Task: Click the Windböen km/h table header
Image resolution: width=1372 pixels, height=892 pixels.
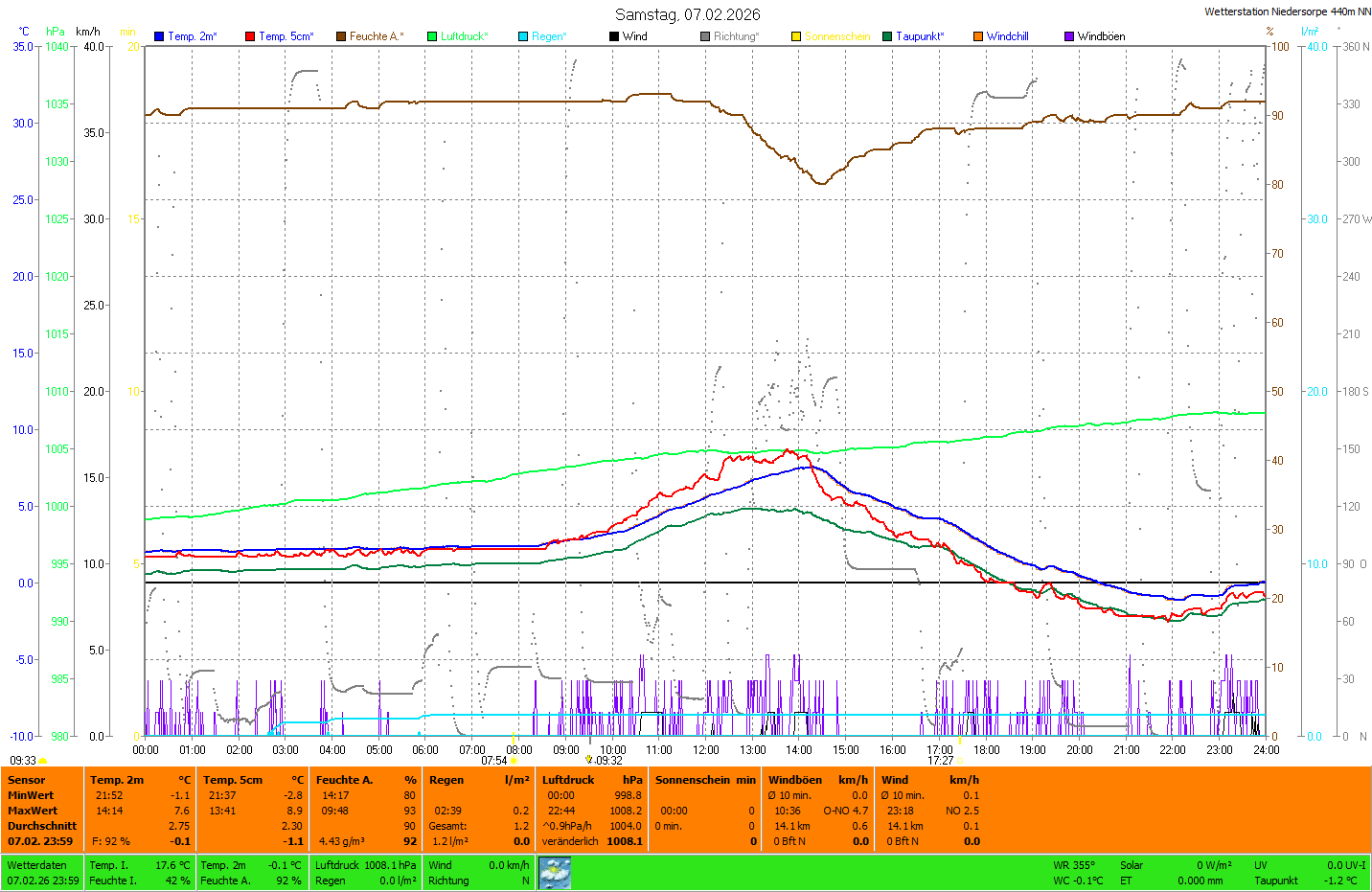Action: (817, 780)
